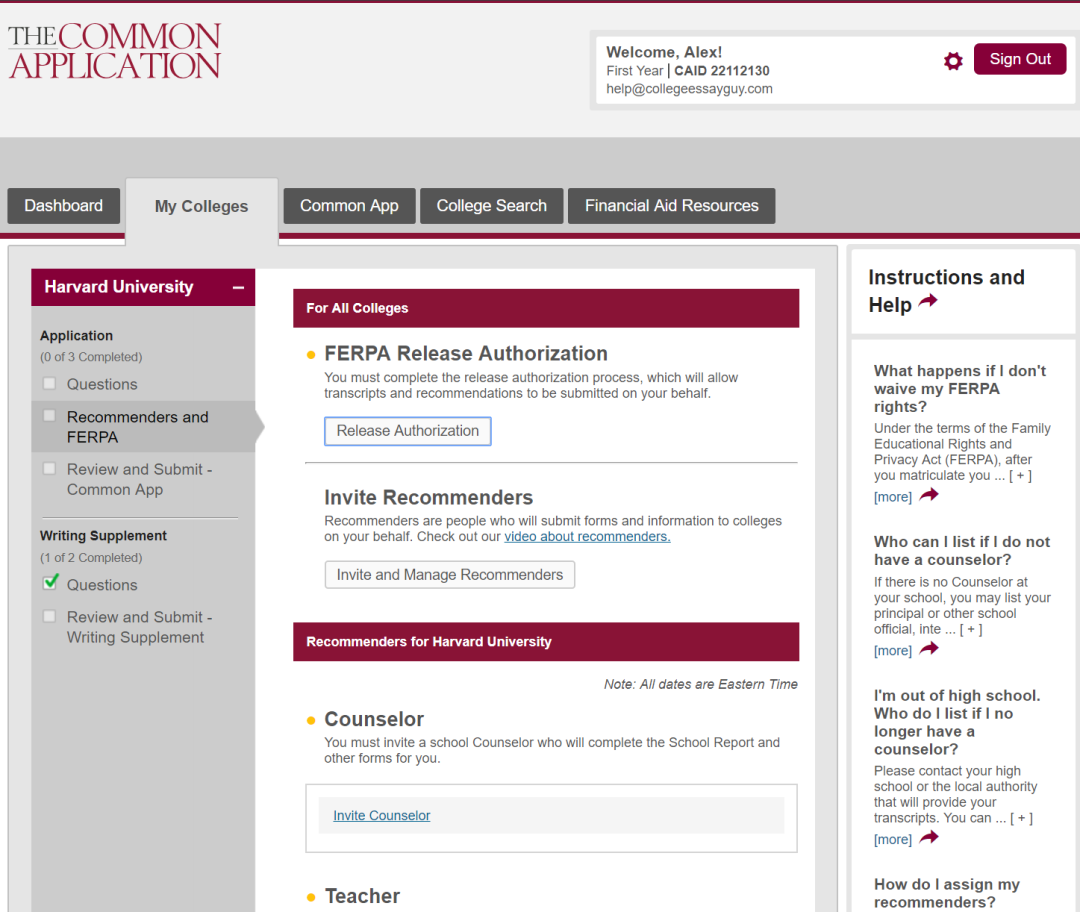1080x912 pixels.
Task: Toggle Application Questions checkbox
Action: [x=50, y=383]
